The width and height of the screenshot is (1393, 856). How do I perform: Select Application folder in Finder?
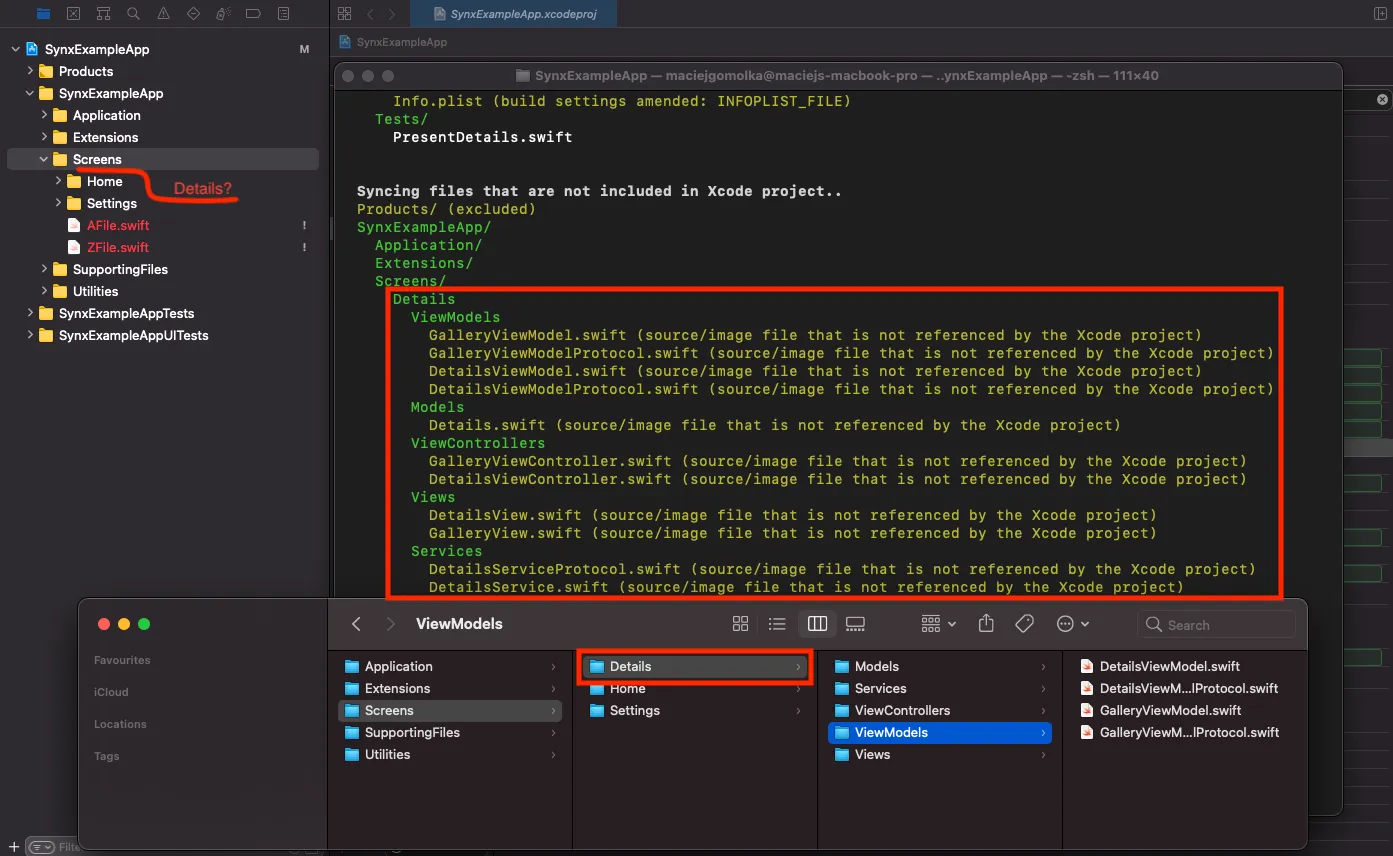[450, 666]
